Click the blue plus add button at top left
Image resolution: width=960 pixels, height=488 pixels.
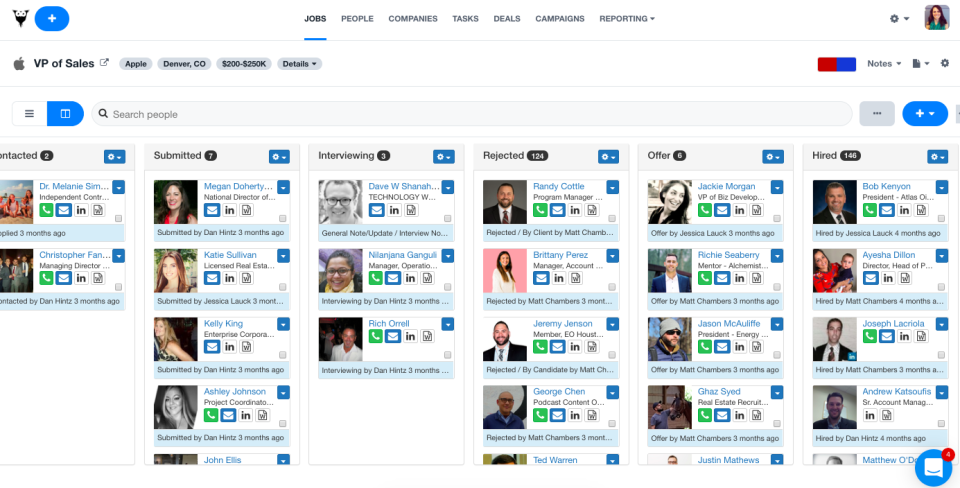point(52,18)
